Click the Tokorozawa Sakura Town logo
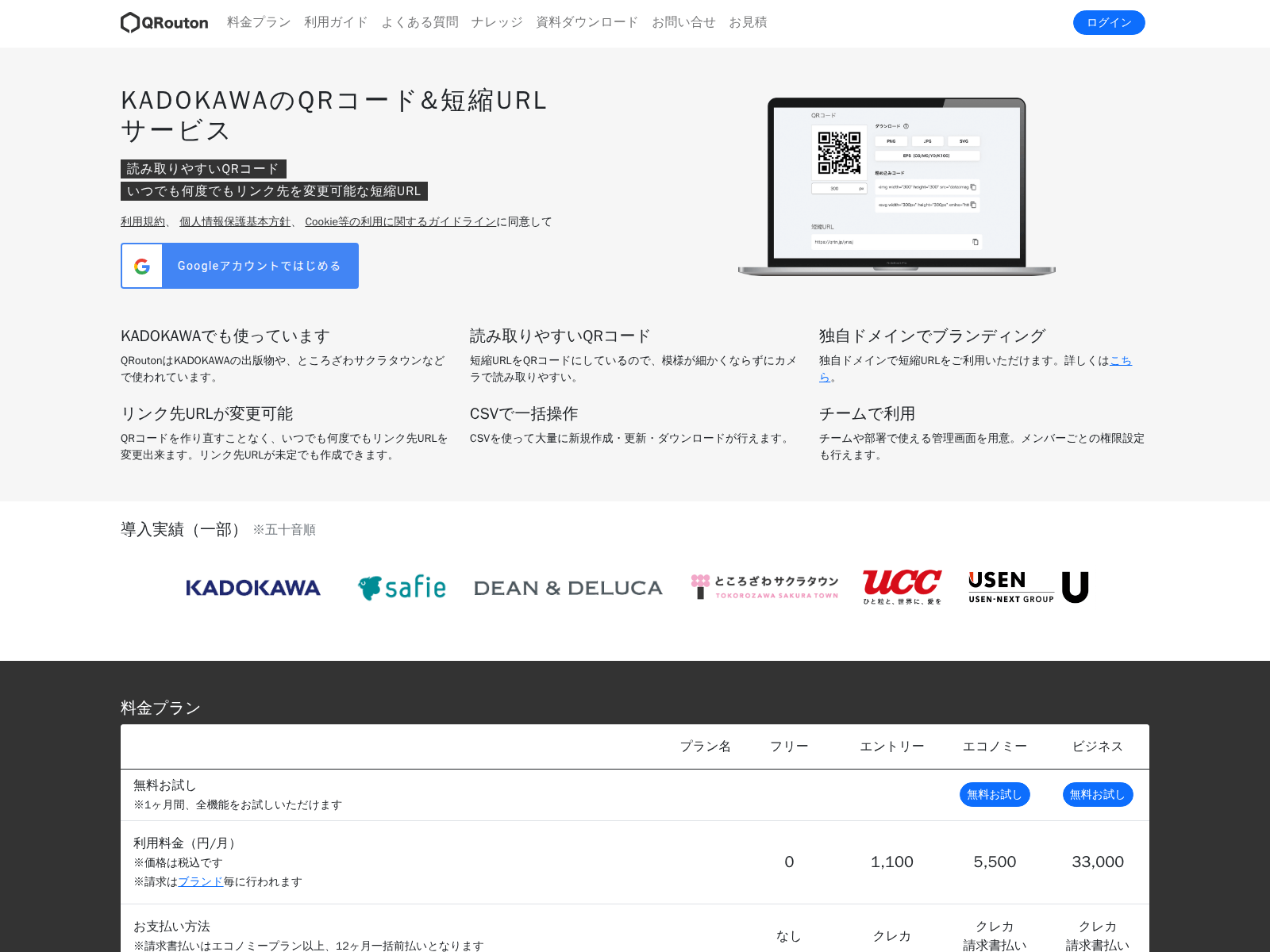Image resolution: width=1270 pixels, height=952 pixels. [764, 587]
